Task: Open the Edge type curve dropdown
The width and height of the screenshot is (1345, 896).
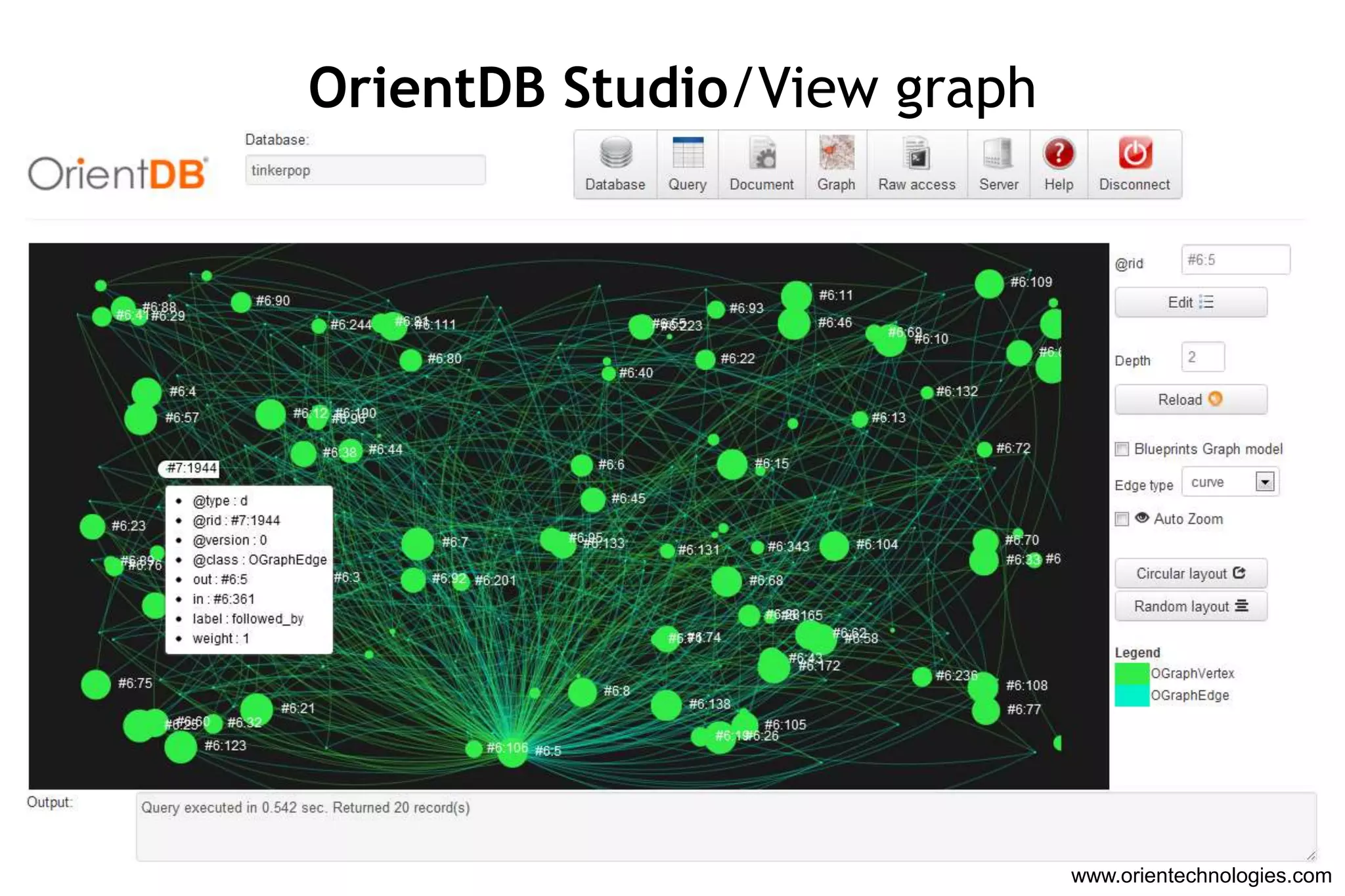Action: [1229, 482]
